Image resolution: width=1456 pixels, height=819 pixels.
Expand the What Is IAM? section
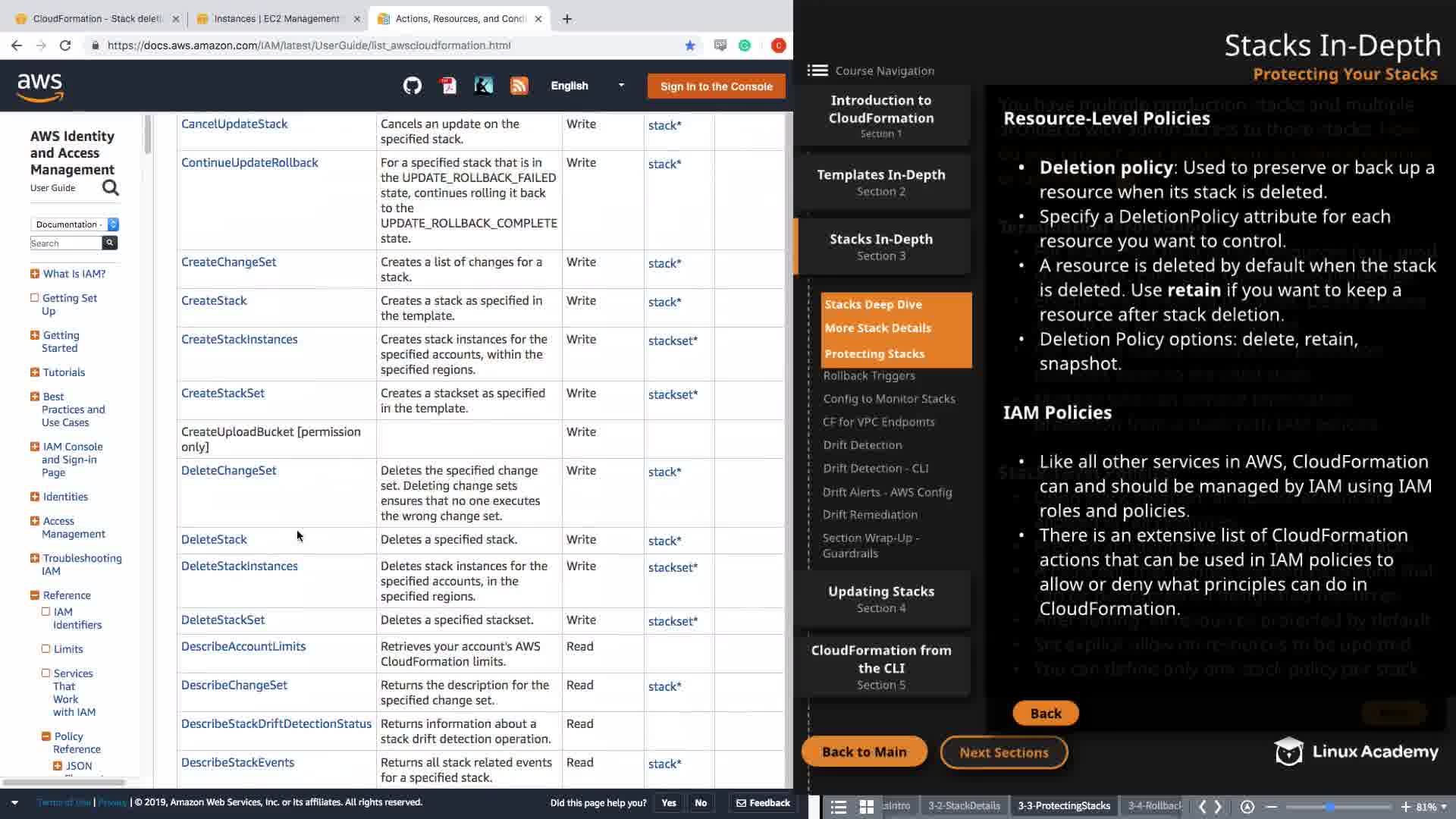(35, 274)
